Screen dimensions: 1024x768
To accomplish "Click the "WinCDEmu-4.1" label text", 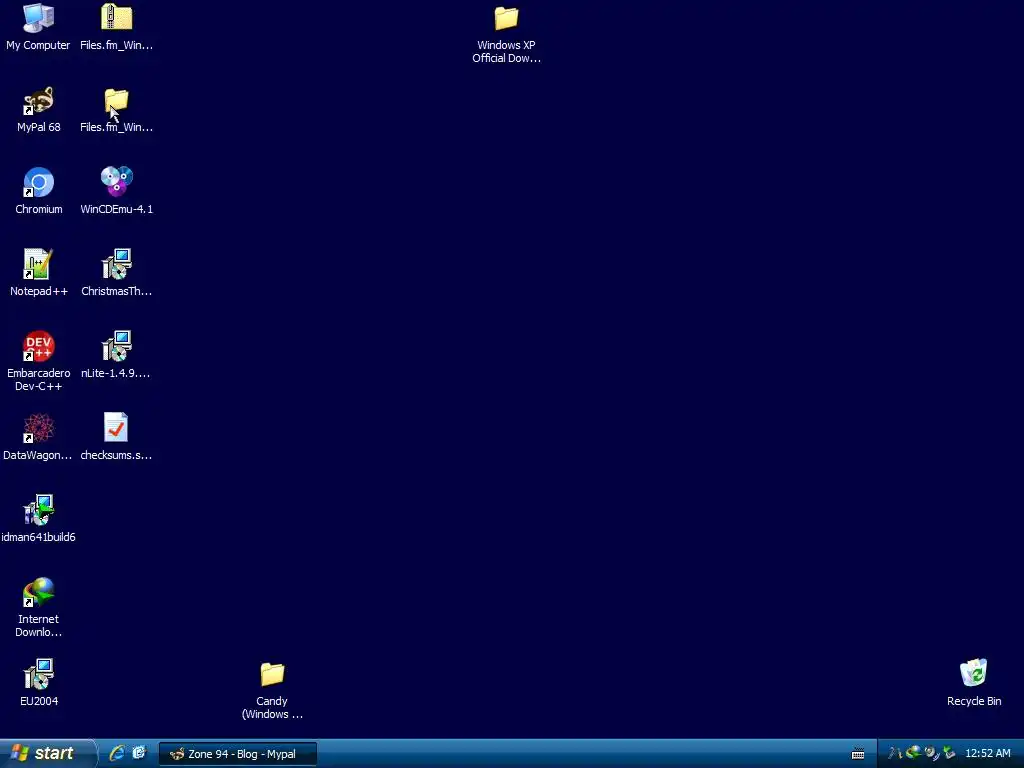I will click(116, 209).
